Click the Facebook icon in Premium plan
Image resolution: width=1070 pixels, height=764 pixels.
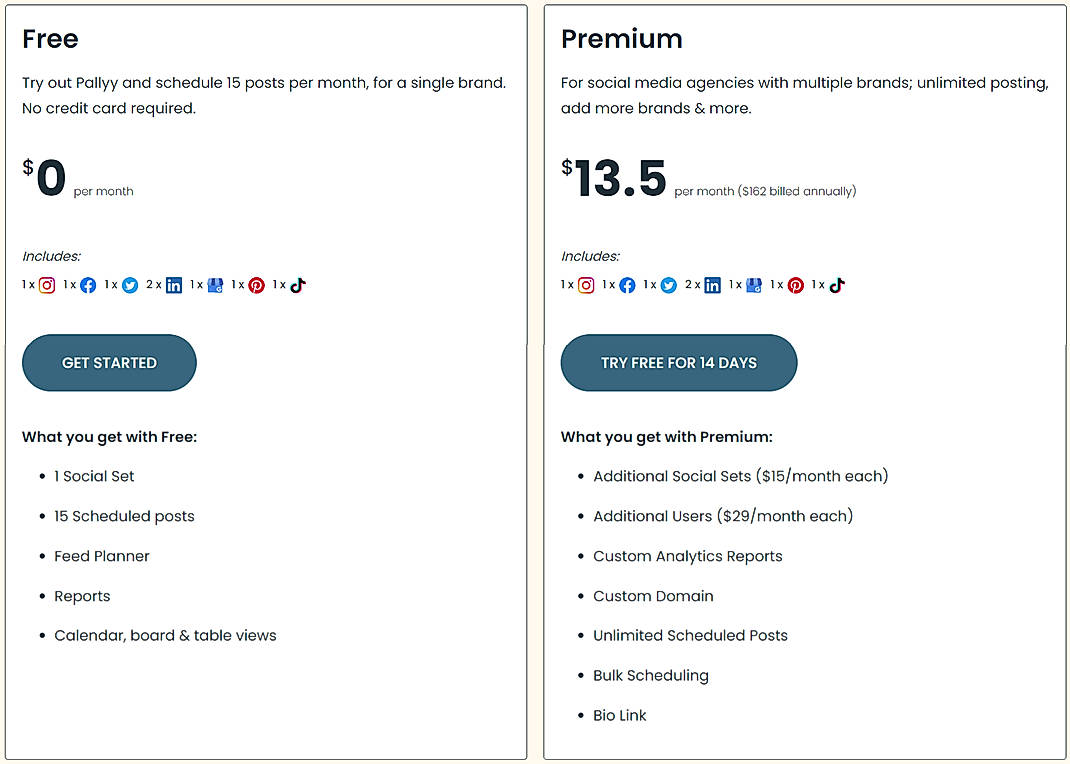[627, 285]
